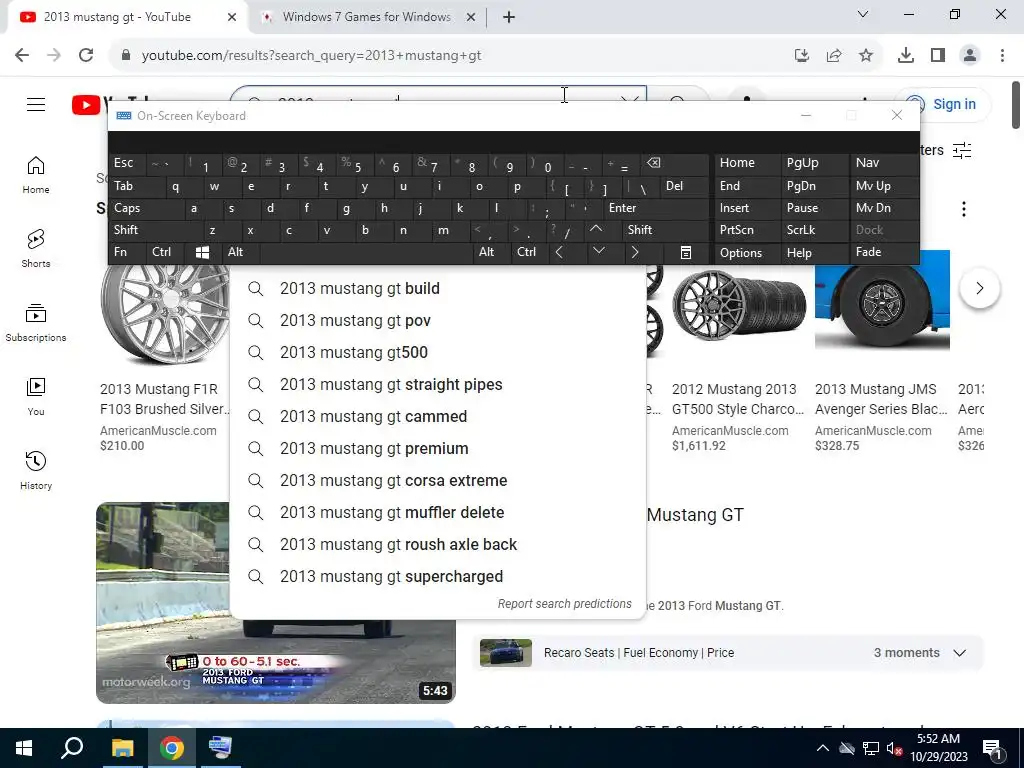1024x768 pixels.
Task: Open notification center icon
Action: point(992,748)
